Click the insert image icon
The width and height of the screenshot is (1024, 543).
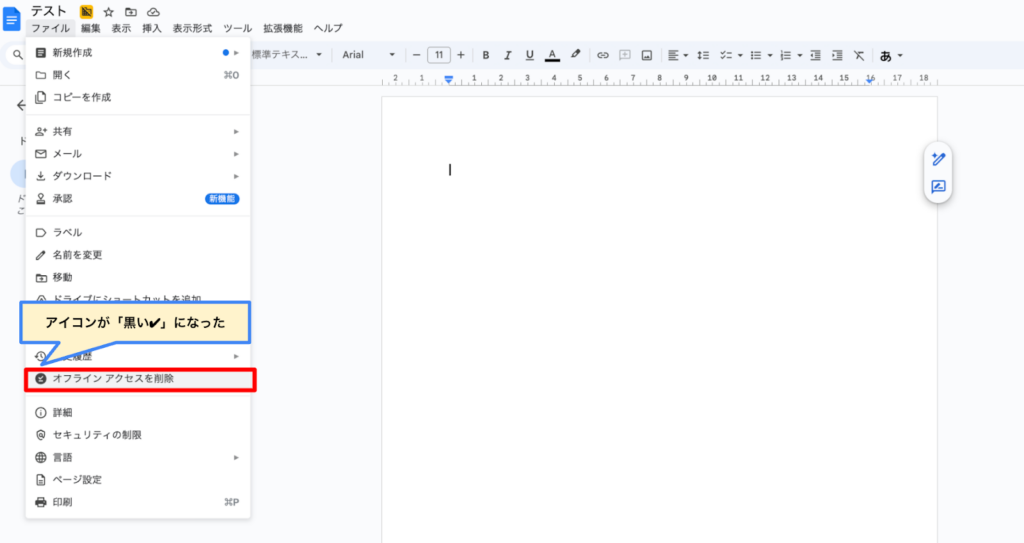click(647, 55)
